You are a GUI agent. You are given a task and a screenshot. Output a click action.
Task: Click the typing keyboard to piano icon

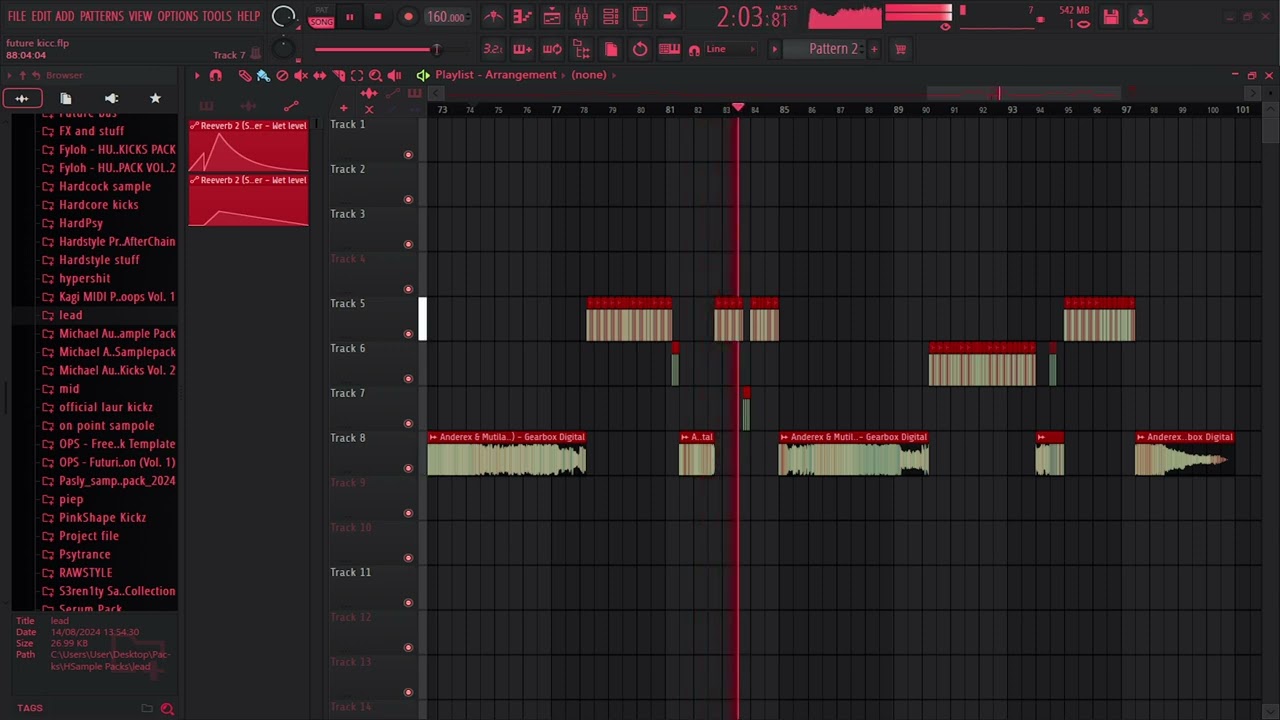669,49
